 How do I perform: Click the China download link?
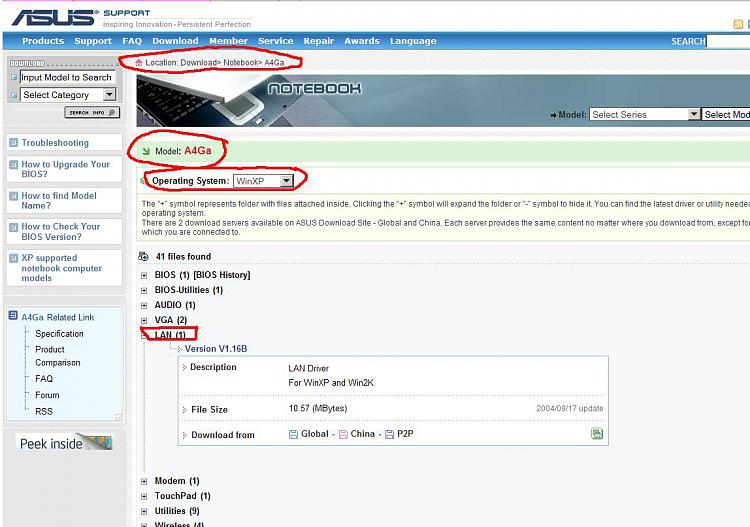363,434
